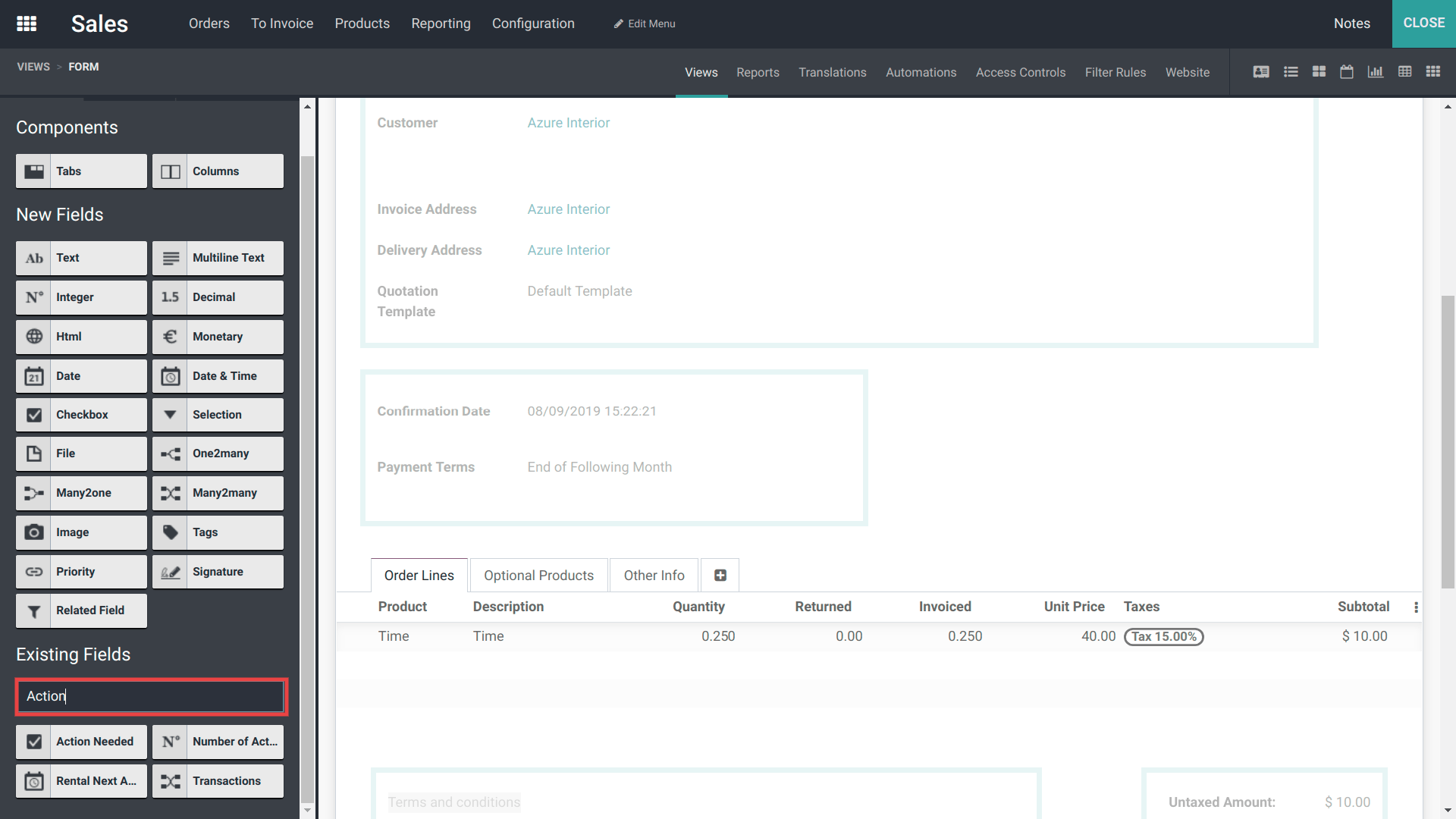Add a new tab with the plus icon
Viewport: 1456px width, 819px height.
720,576
